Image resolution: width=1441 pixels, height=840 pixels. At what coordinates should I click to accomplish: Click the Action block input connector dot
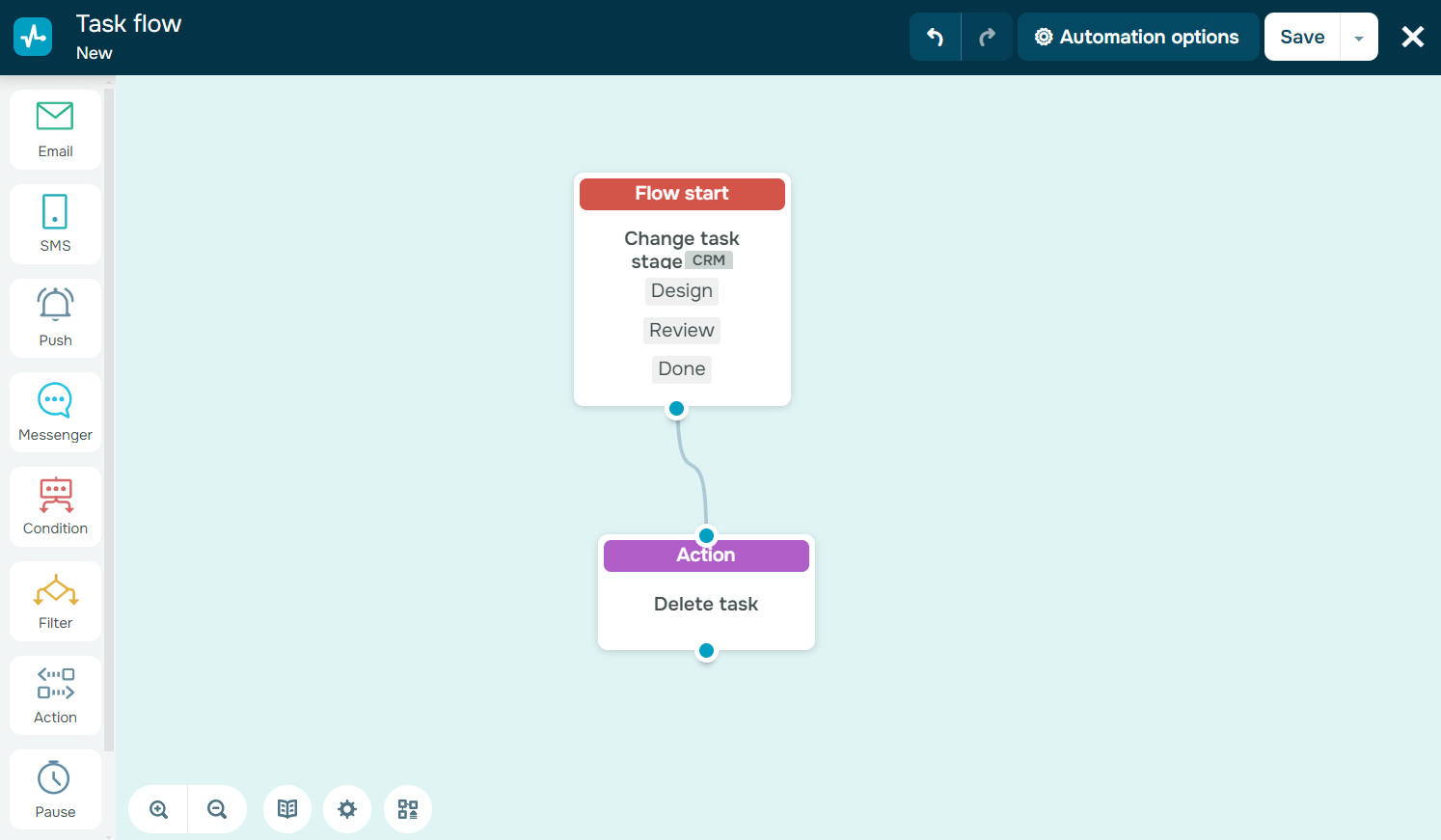[x=706, y=536]
